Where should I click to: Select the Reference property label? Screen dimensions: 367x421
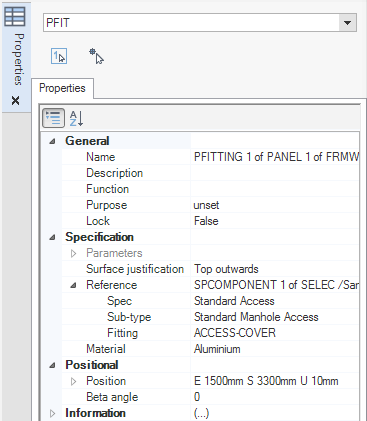111,285
